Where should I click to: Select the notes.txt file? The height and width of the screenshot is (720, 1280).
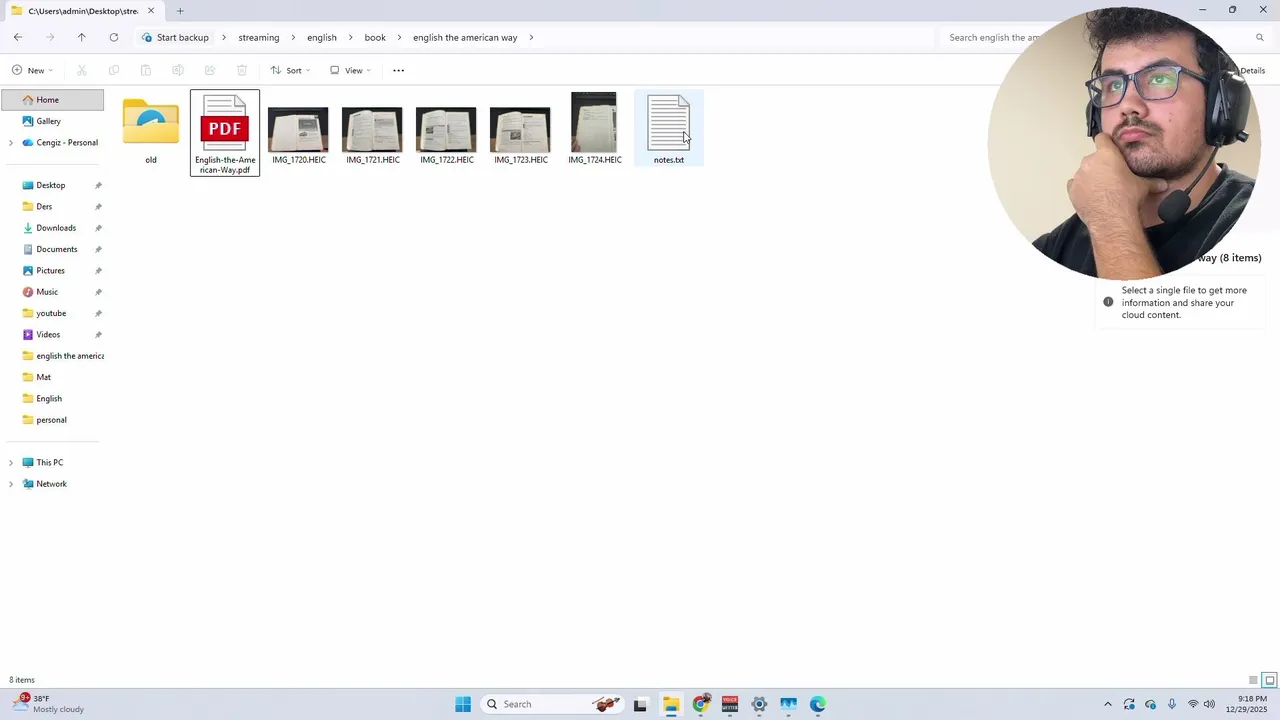tap(669, 128)
